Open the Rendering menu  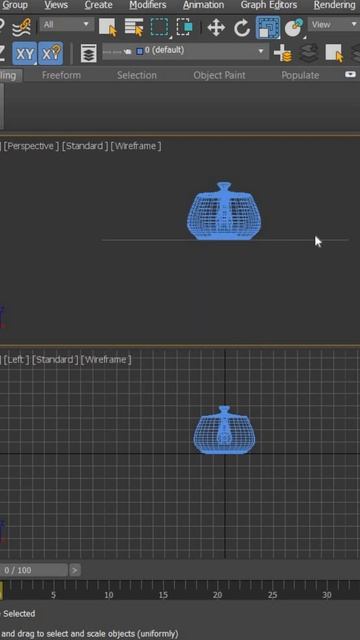(x=334, y=5)
